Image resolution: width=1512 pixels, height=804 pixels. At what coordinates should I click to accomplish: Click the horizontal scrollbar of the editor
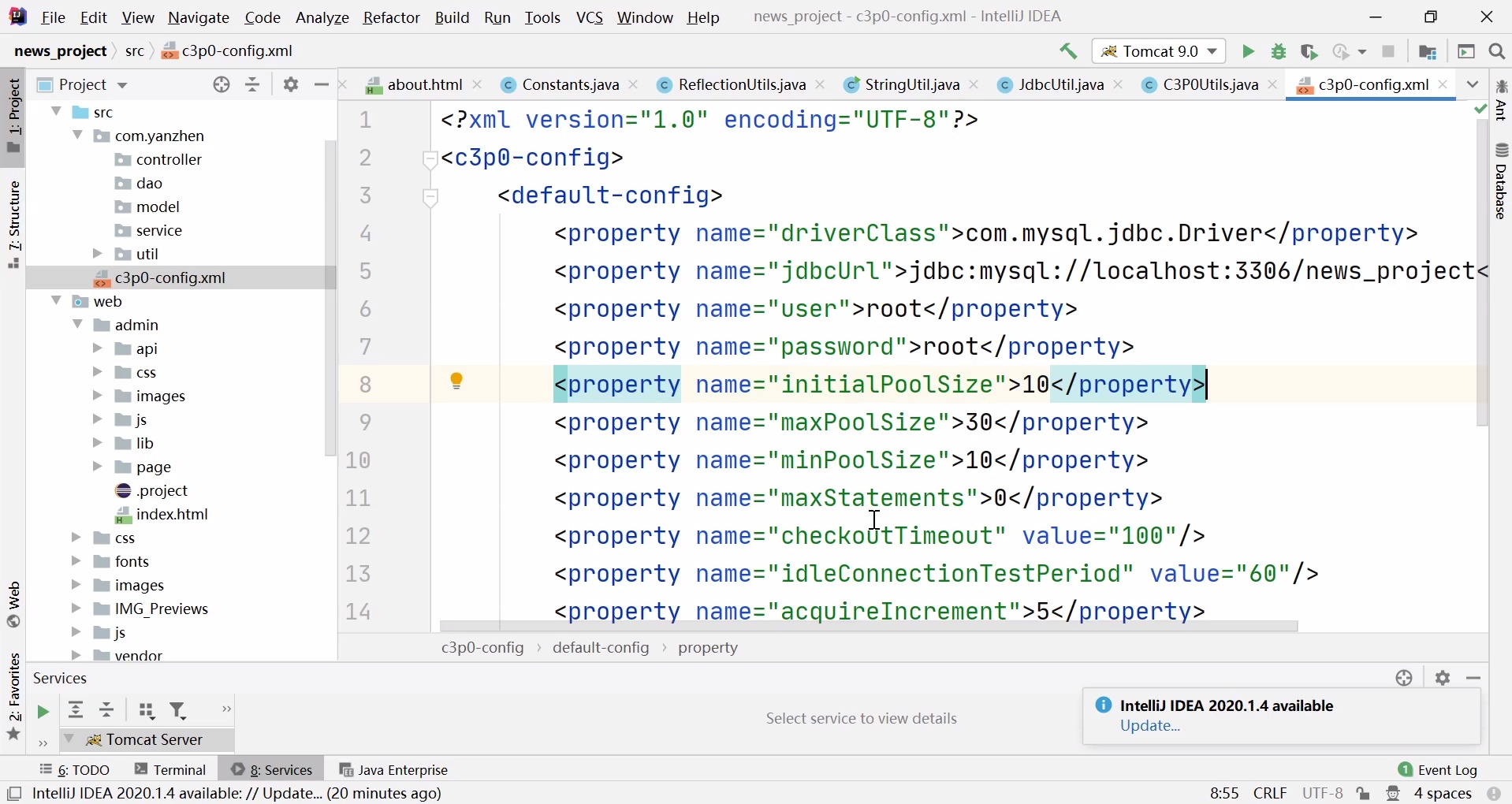click(x=869, y=627)
